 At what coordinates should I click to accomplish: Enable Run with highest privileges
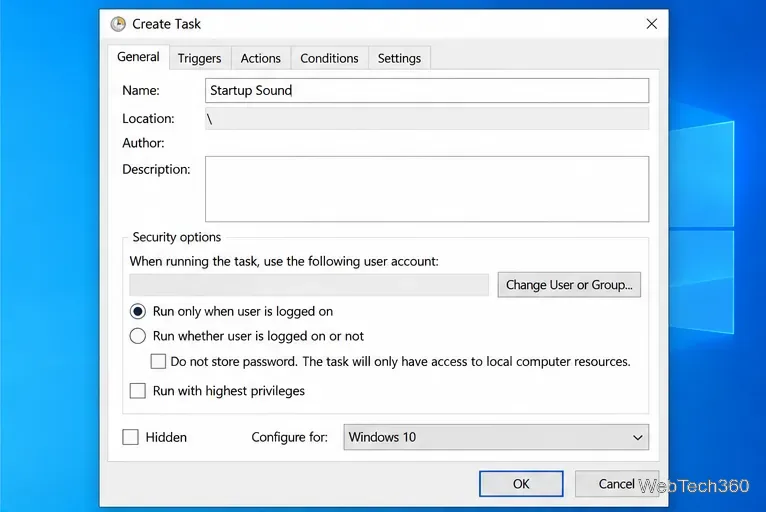[x=138, y=391]
